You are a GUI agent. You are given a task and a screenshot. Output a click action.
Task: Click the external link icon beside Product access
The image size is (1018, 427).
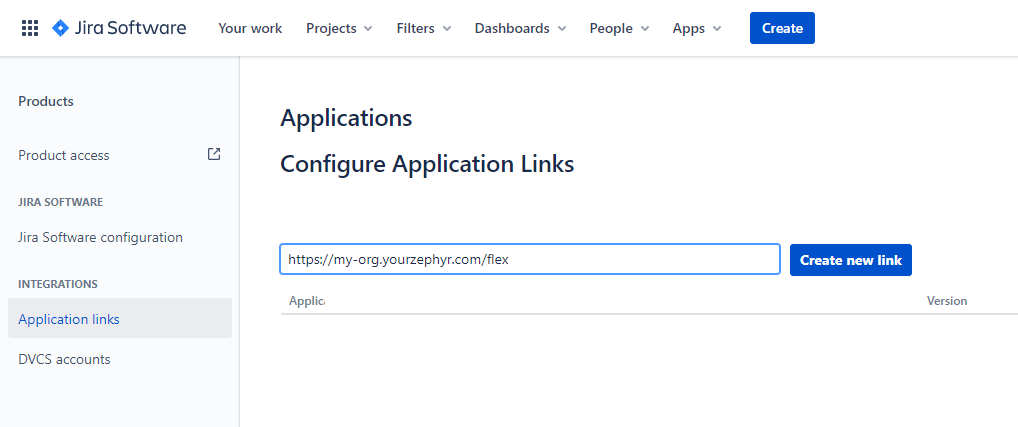click(x=213, y=154)
